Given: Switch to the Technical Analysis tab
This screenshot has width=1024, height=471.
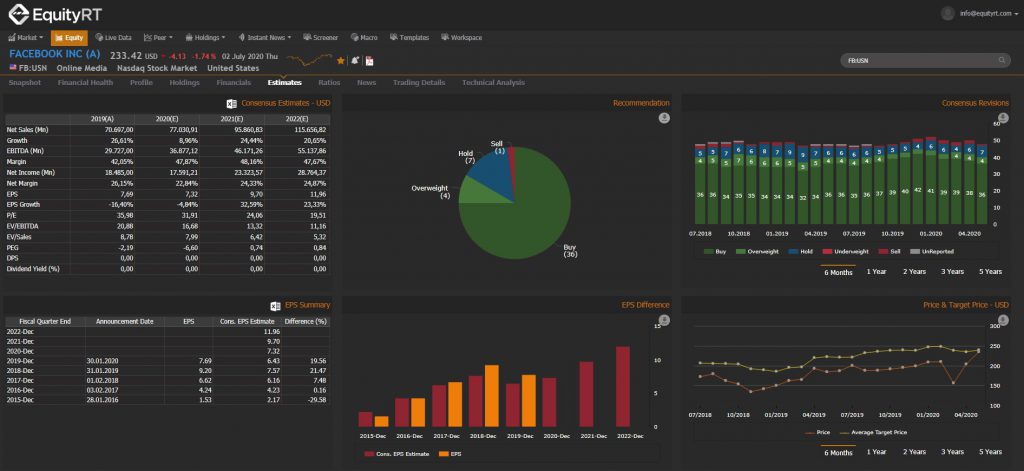Looking at the screenshot, I should (x=493, y=83).
